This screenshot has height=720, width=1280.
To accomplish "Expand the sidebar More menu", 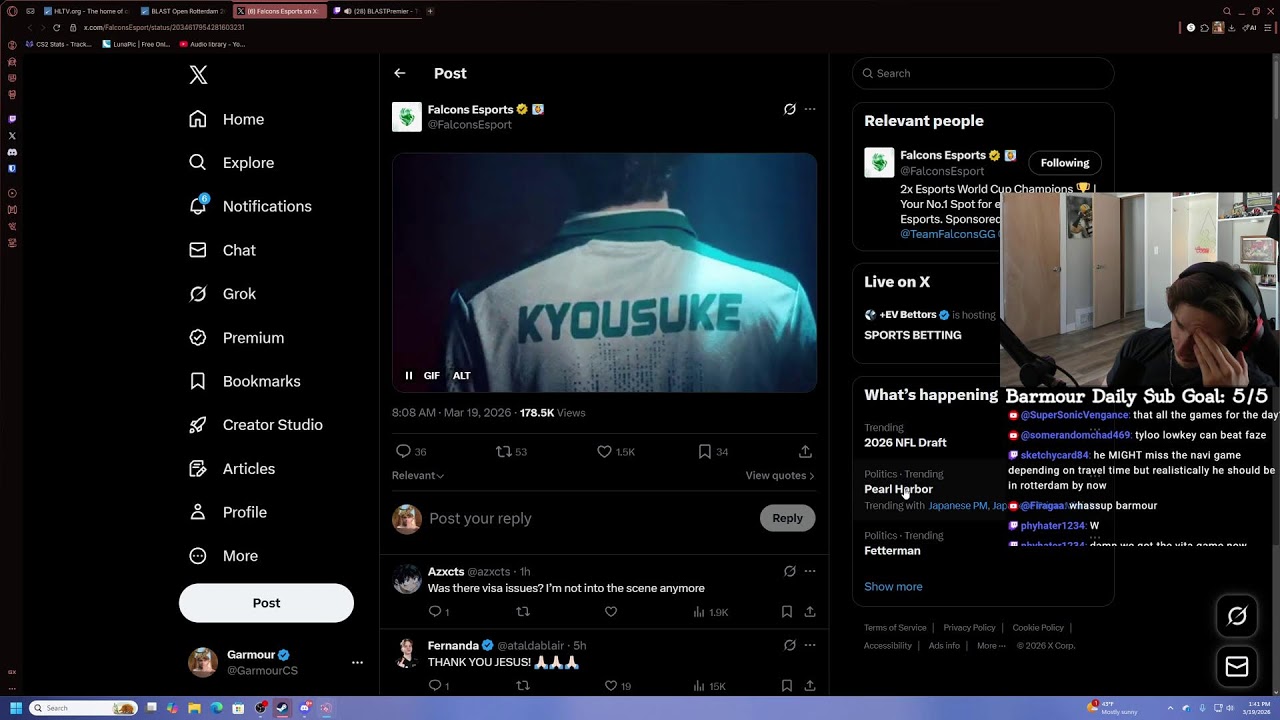I will point(224,556).
